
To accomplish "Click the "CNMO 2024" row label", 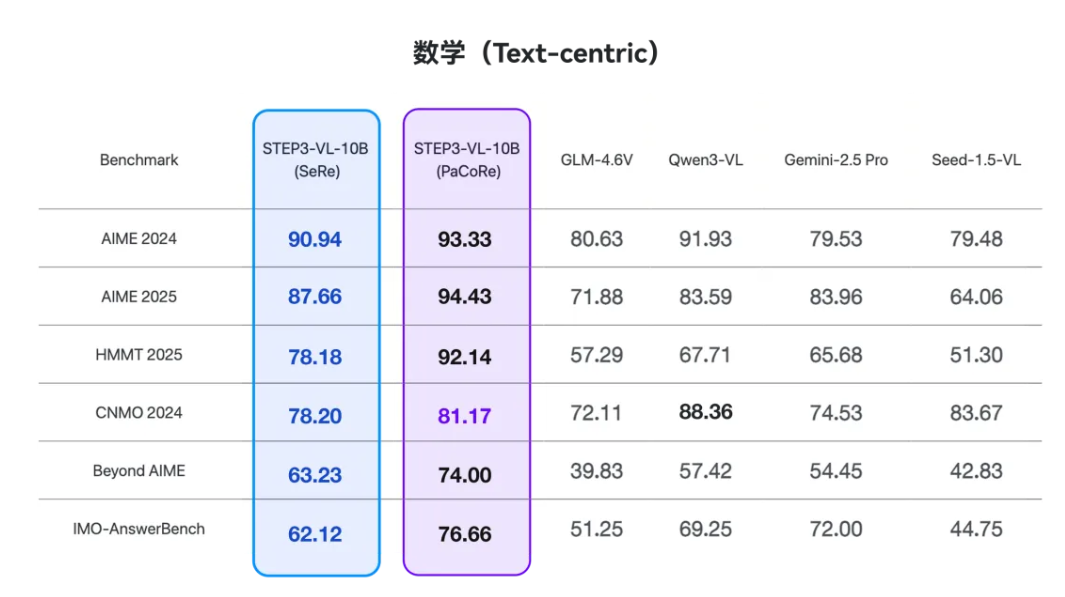I will [138, 413].
